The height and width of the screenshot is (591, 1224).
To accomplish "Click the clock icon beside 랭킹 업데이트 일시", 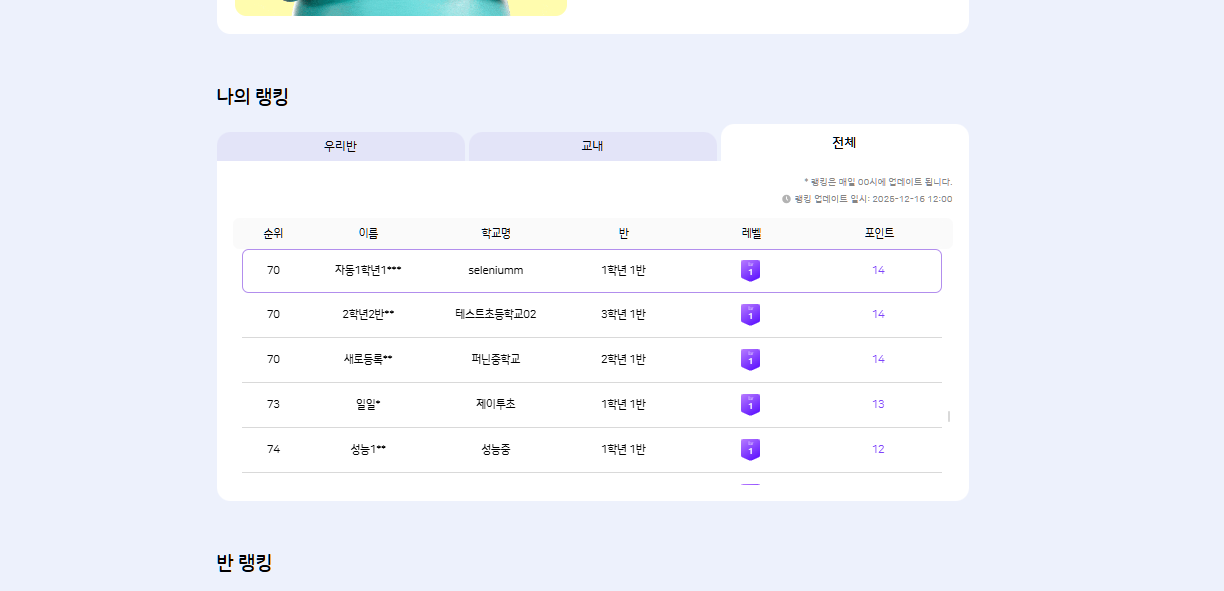I will [x=786, y=199].
